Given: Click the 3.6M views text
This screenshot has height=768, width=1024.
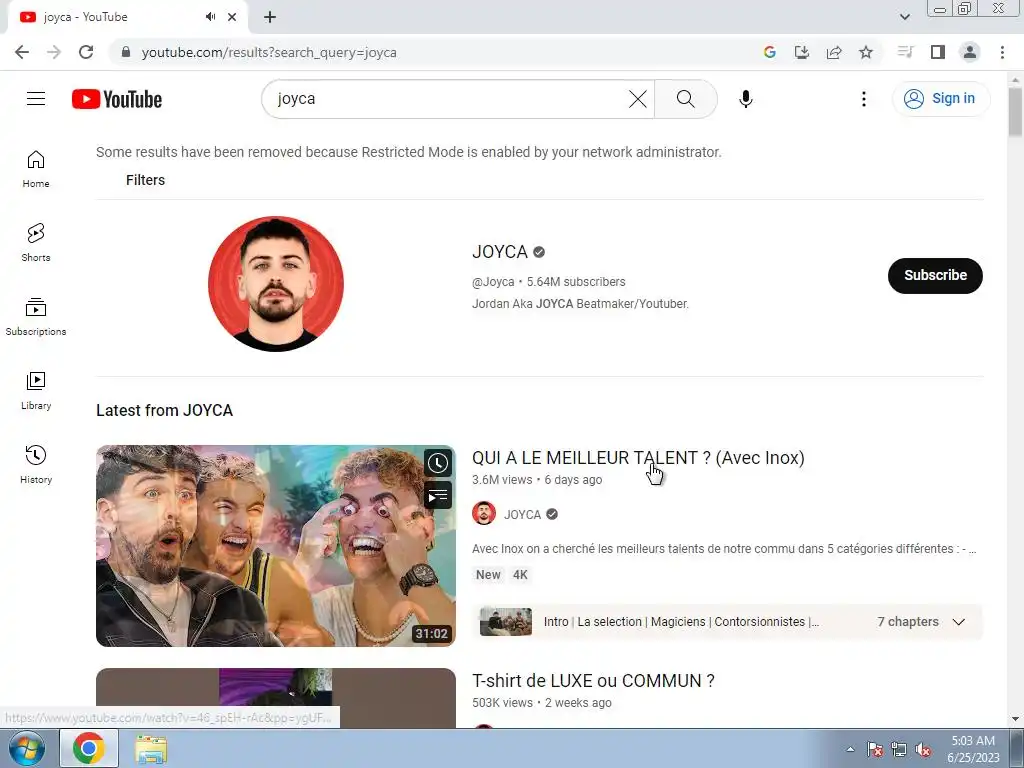Looking at the screenshot, I should [x=502, y=479].
